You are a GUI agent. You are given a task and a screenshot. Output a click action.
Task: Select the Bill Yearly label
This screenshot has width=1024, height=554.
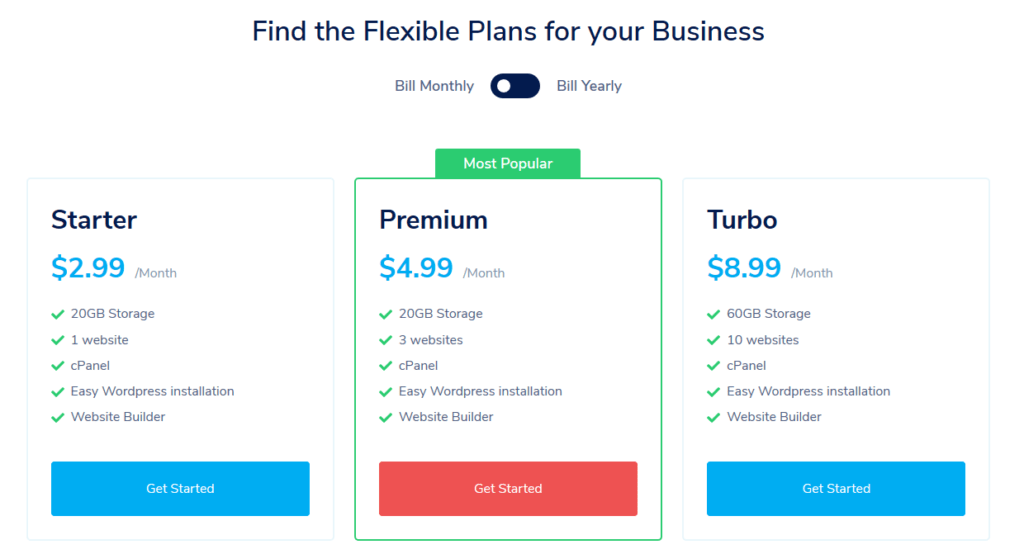click(589, 86)
